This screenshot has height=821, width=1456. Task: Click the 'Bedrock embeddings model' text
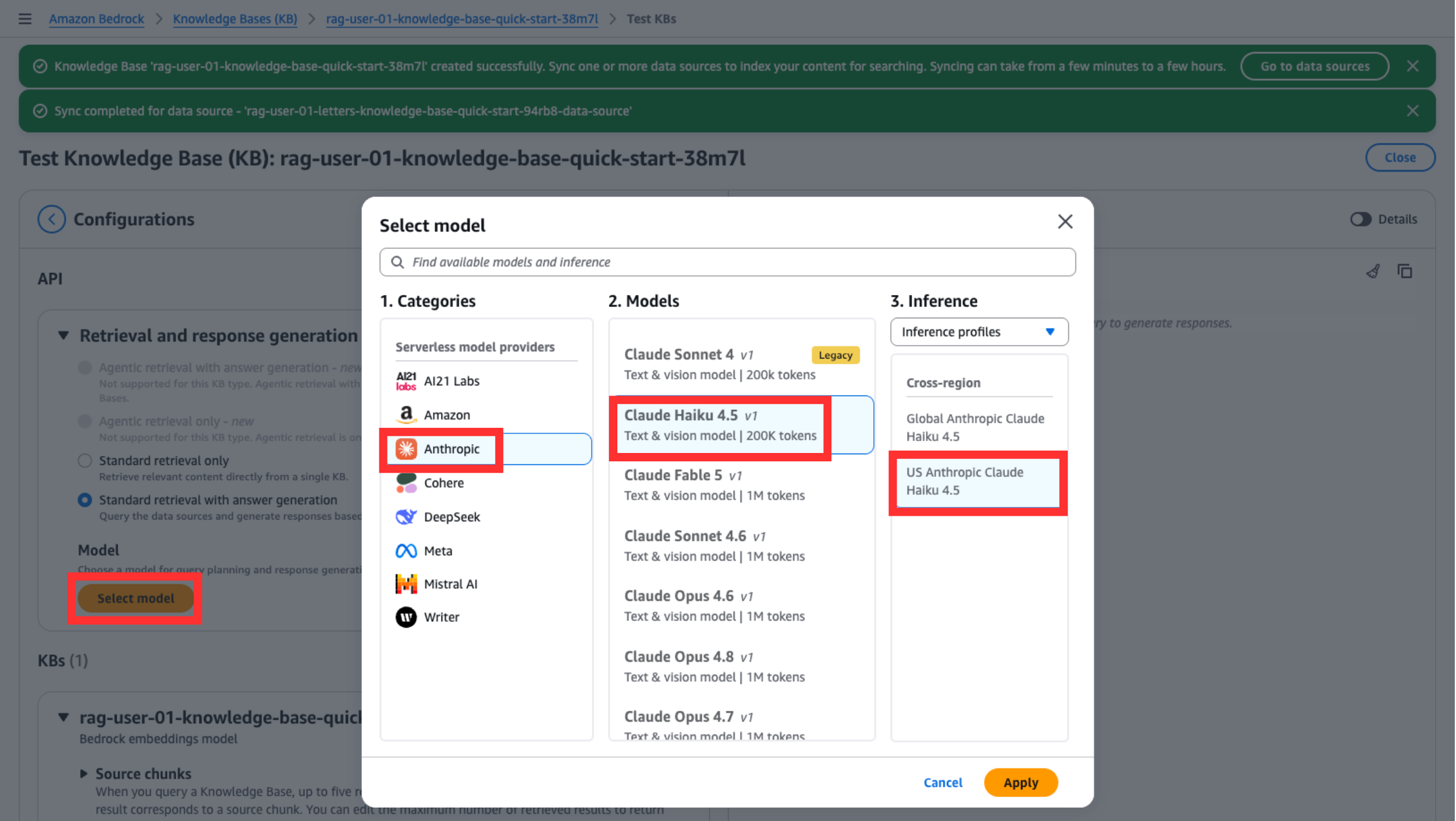point(159,739)
